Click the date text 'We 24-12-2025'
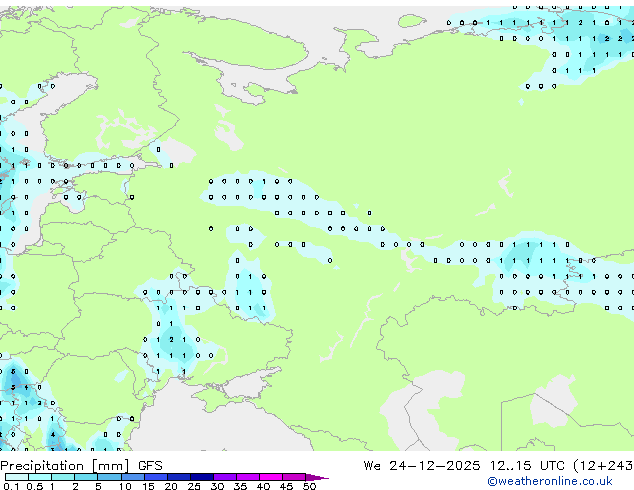This screenshot has height=490, width=634. pos(422,466)
